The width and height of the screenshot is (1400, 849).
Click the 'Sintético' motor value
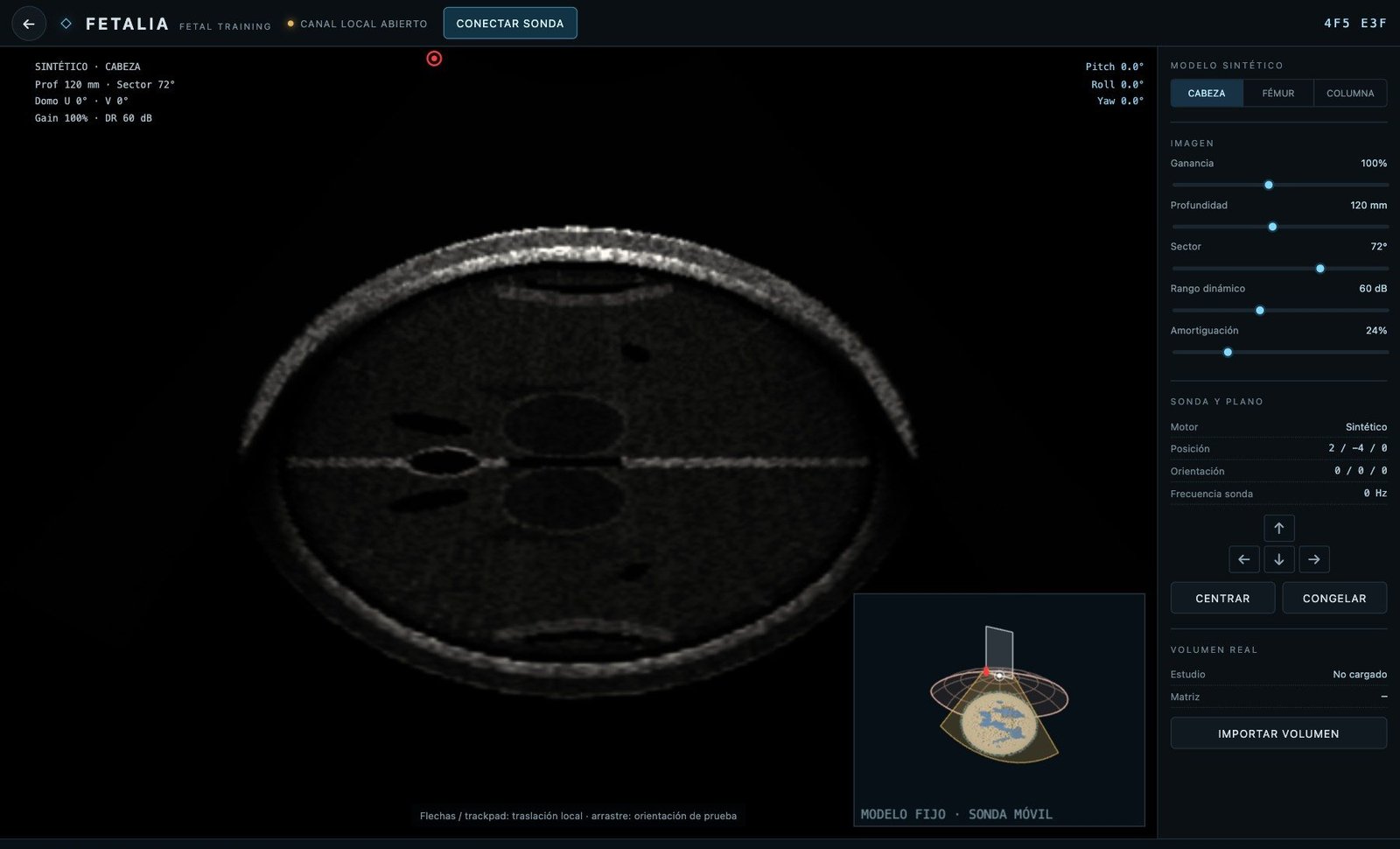coord(1366,426)
